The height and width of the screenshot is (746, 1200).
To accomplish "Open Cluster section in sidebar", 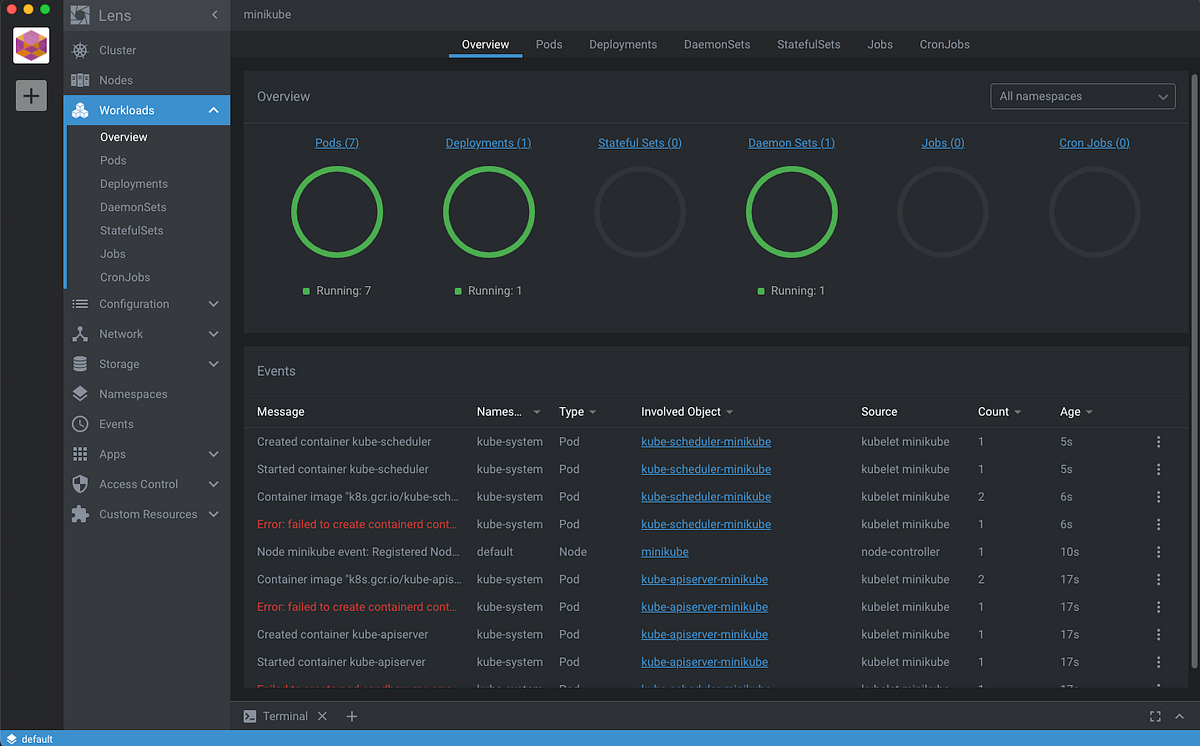I will pyautogui.click(x=117, y=50).
